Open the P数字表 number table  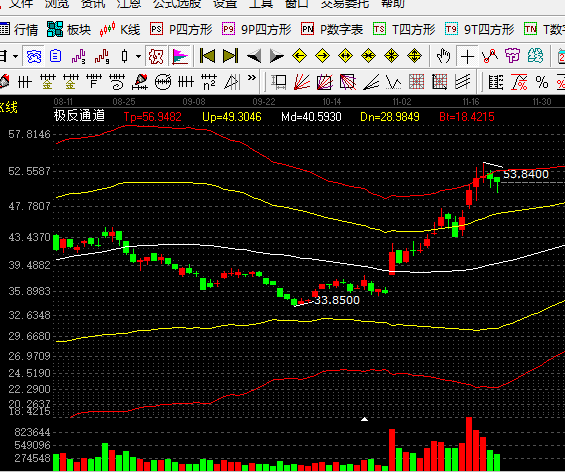[x=332, y=30]
